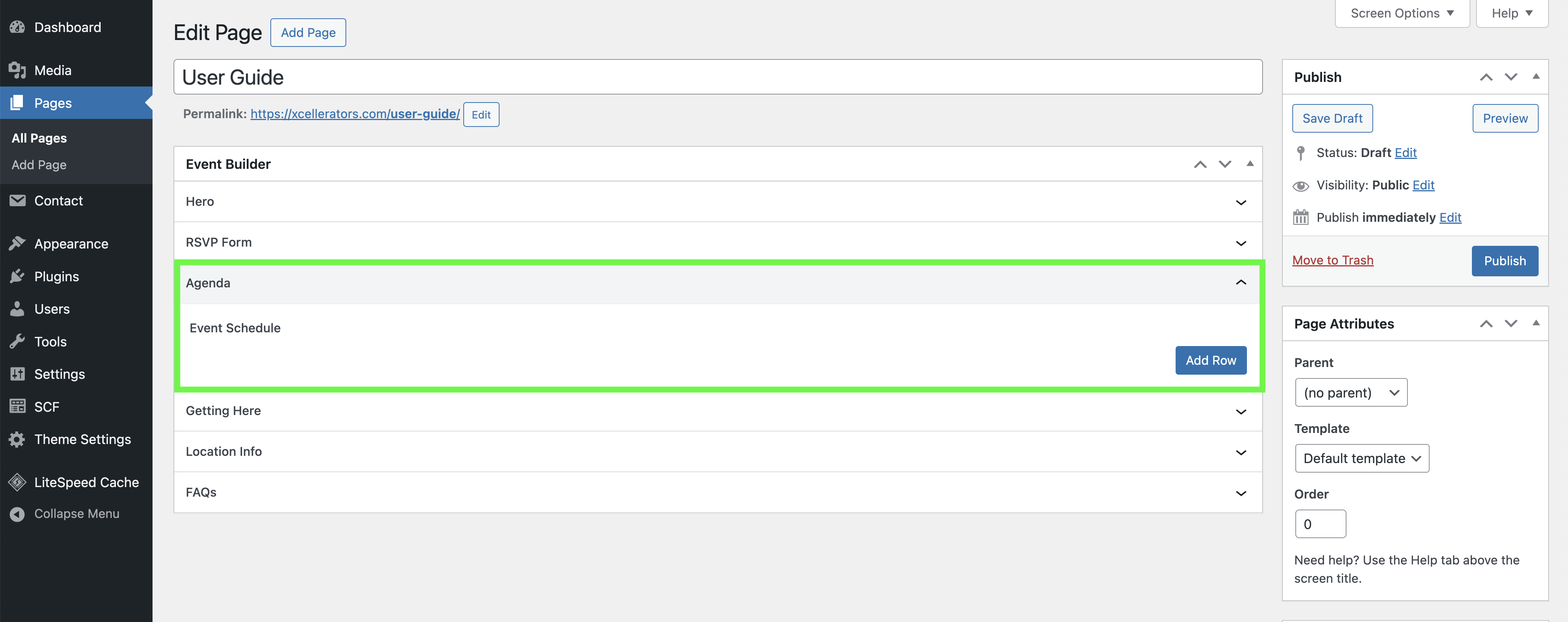Click the Move to Trash link

(x=1332, y=260)
